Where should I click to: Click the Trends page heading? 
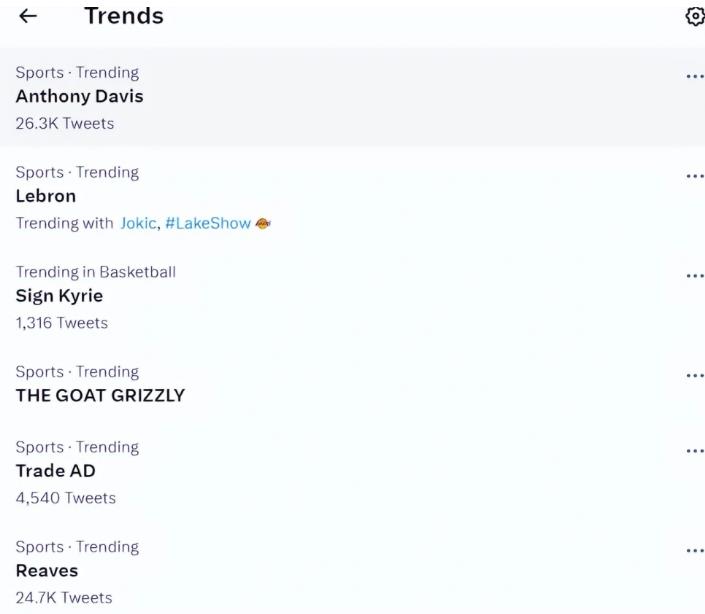(123, 16)
